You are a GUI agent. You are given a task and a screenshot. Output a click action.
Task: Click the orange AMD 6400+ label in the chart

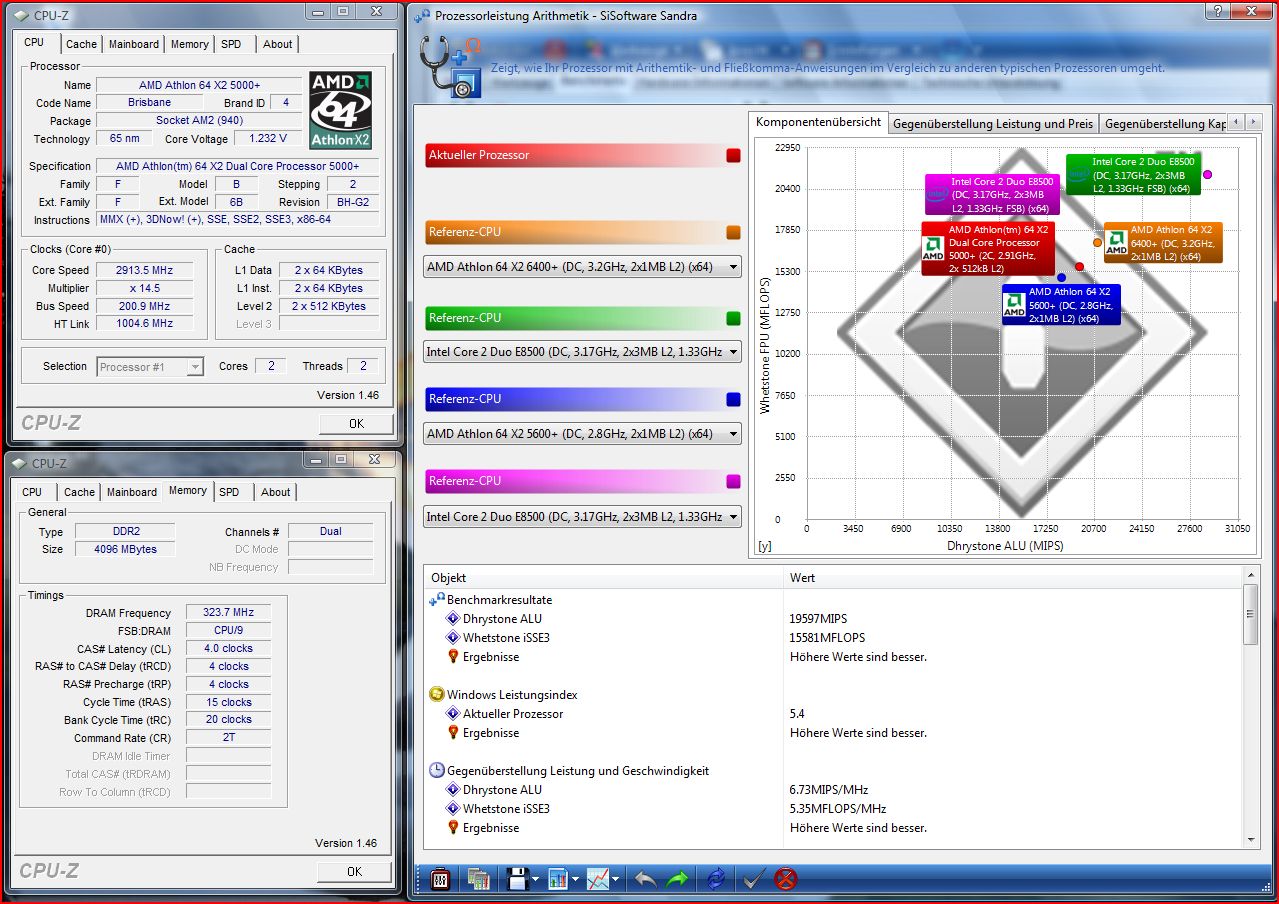pos(1163,243)
